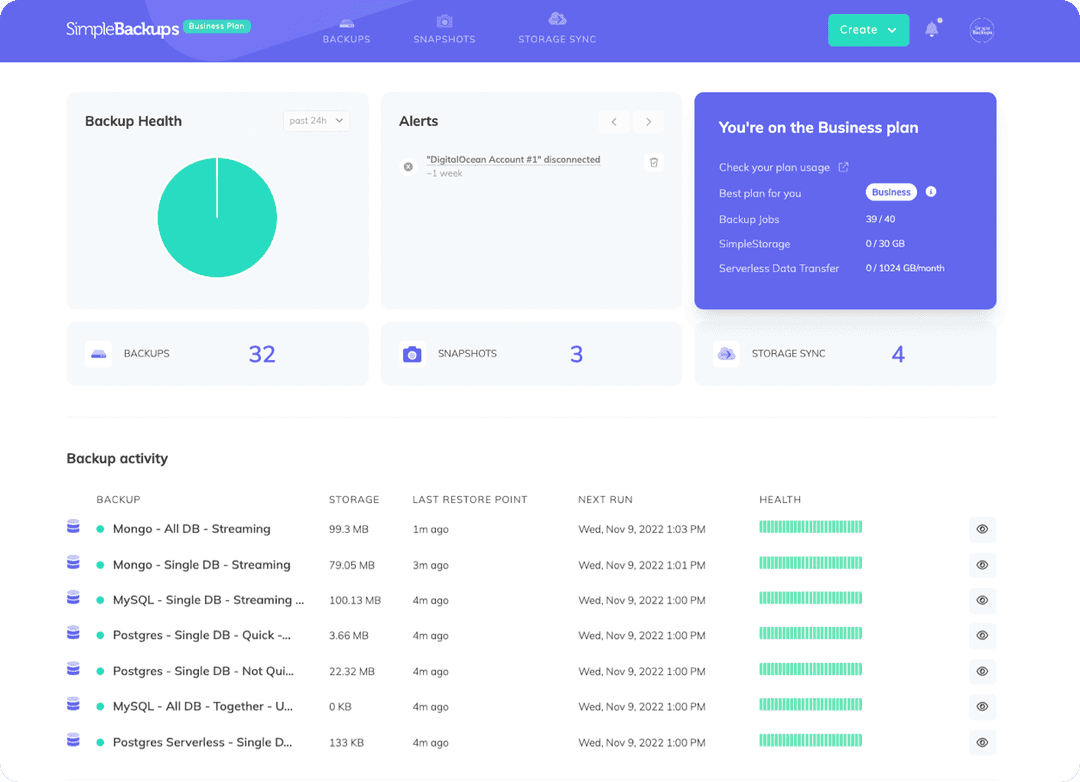Click database icon for Postgres - Single DB - Not Qui...
Screen dimensions: 1080x782
point(73,669)
